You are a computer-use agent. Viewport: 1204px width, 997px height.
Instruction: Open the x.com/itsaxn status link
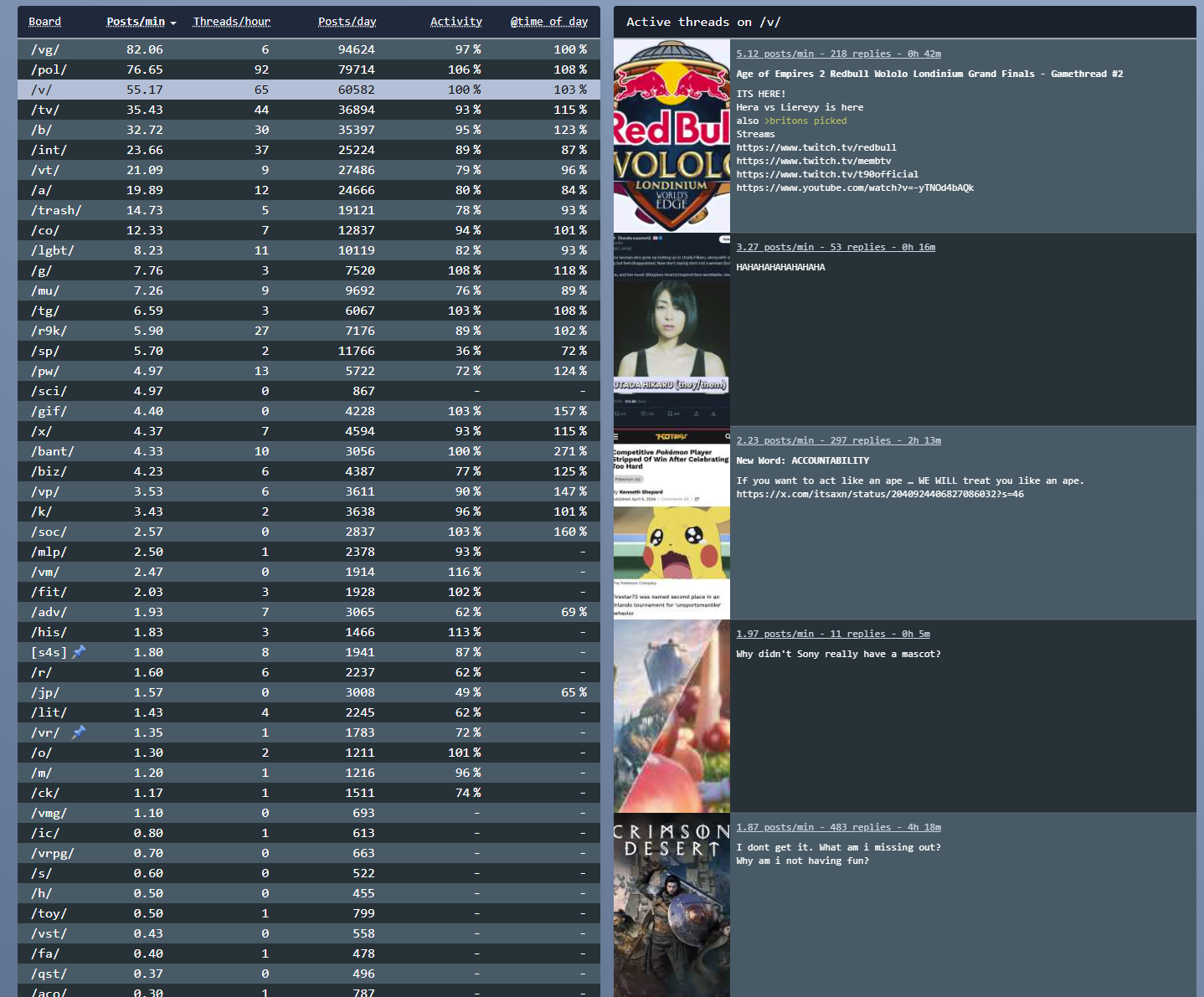coord(880,494)
